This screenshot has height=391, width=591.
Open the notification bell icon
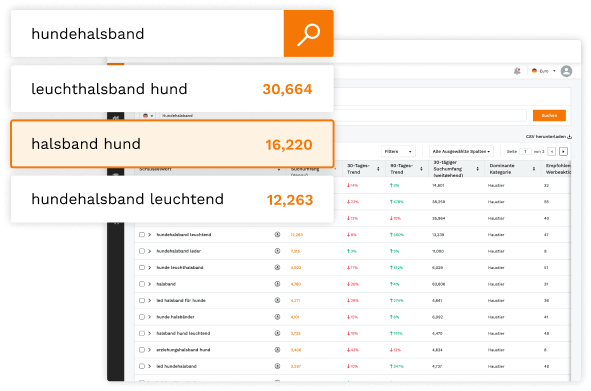pos(517,71)
